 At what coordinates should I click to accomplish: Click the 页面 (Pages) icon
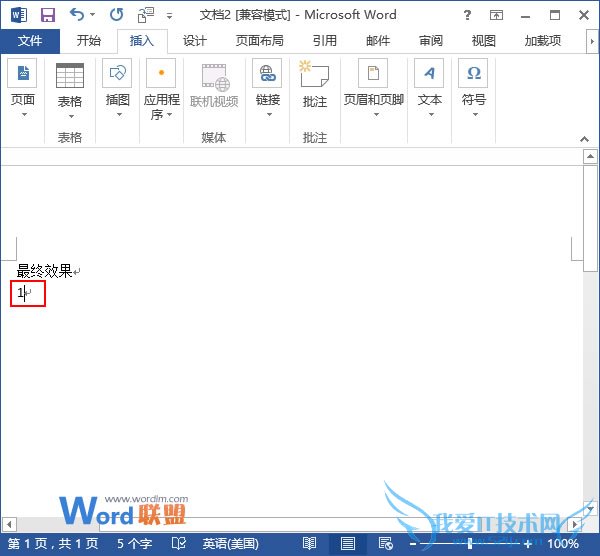22,73
